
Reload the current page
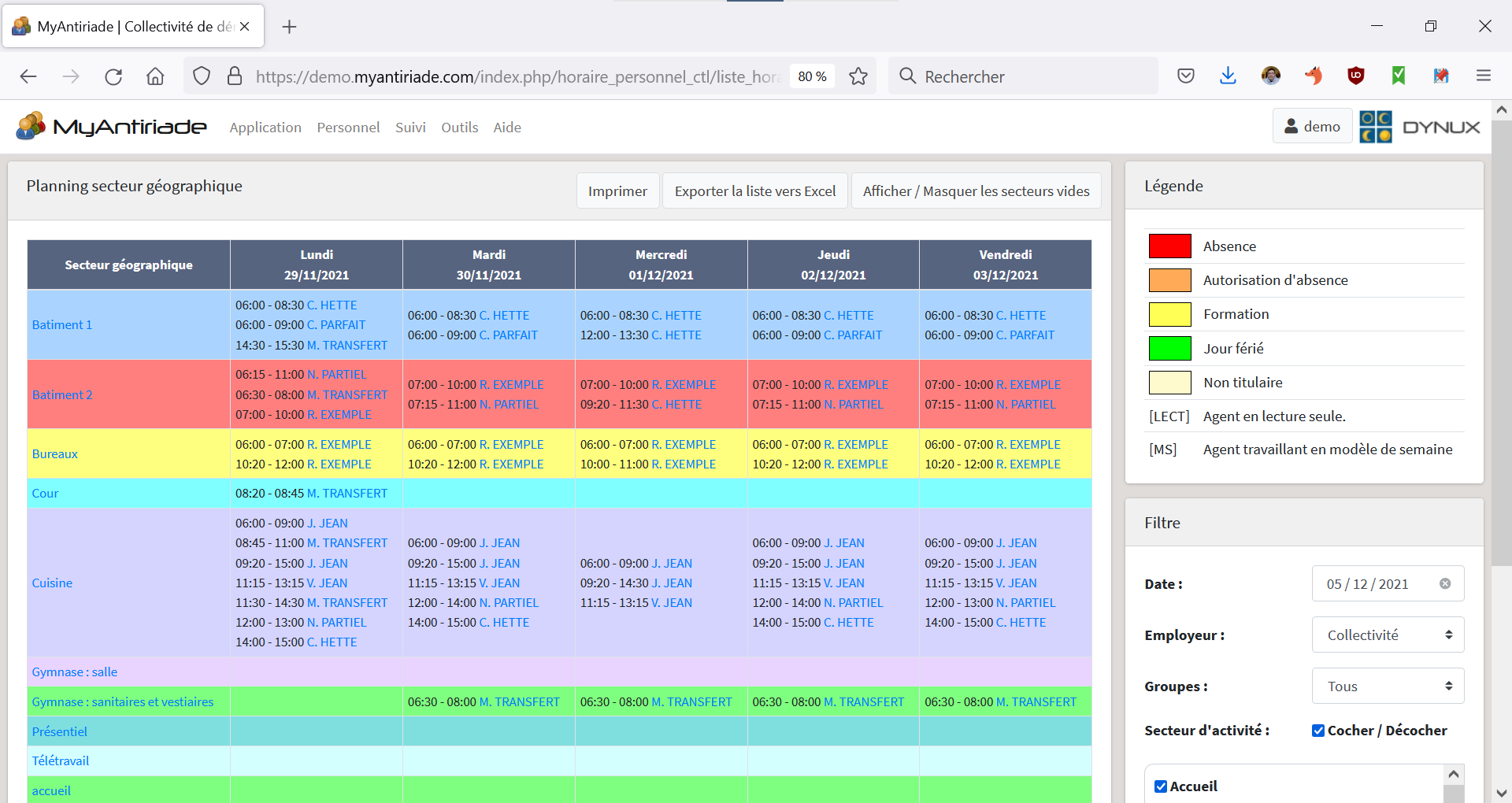point(113,76)
